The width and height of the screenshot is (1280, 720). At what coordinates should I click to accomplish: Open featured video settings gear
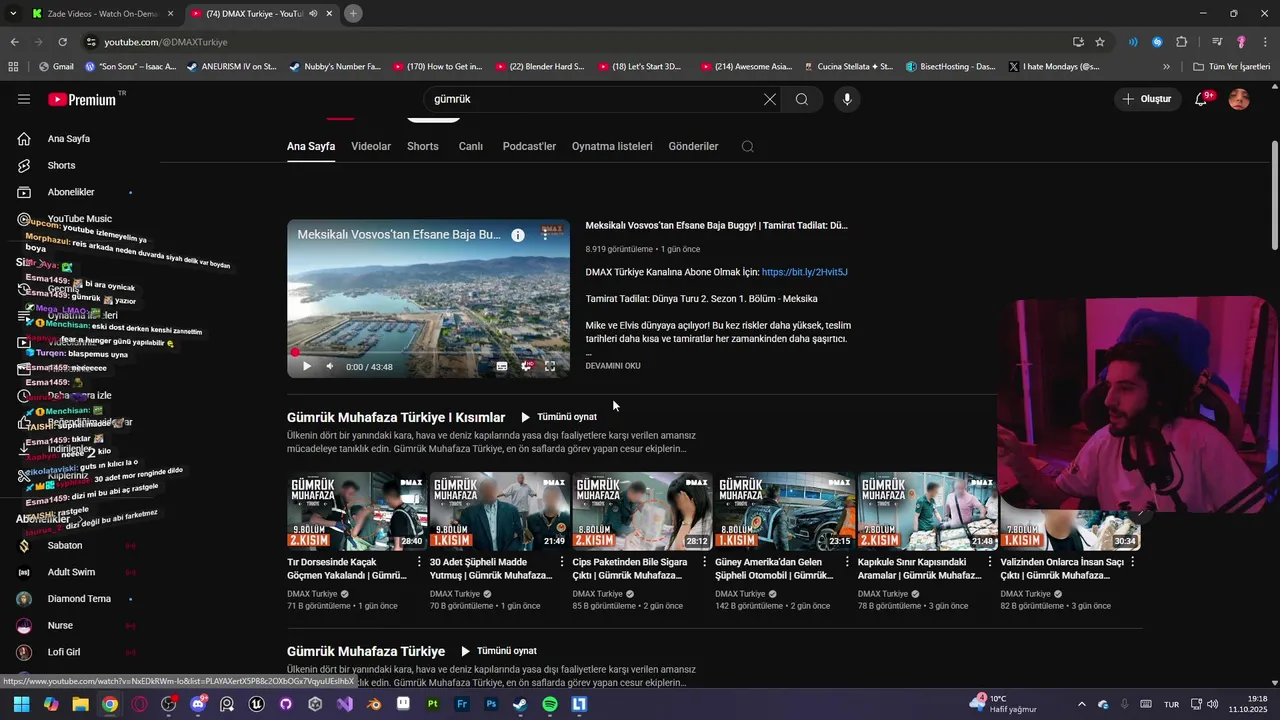pyautogui.click(x=527, y=366)
